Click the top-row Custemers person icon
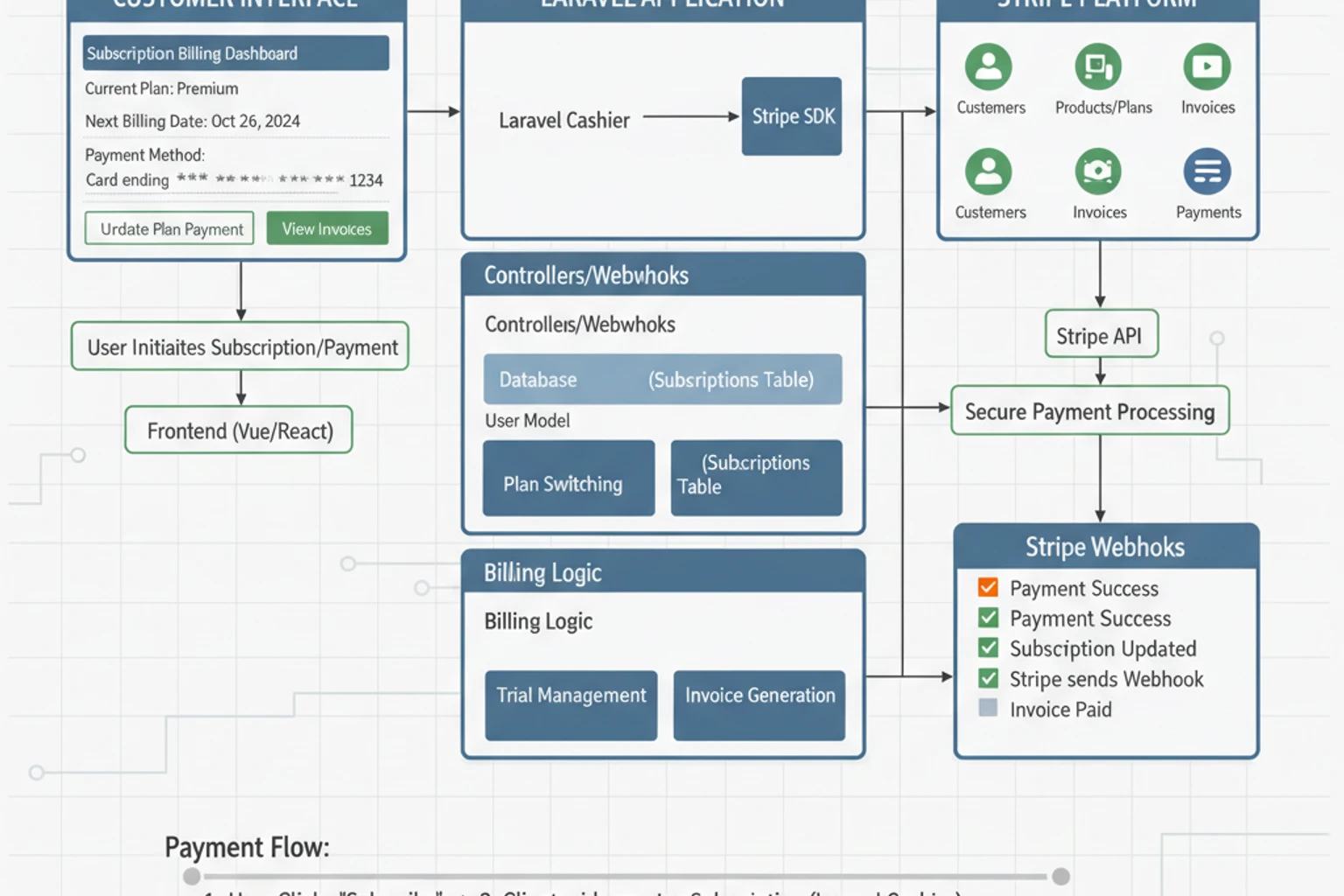Image resolution: width=1344 pixels, height=896 pixels. point(989,66)
